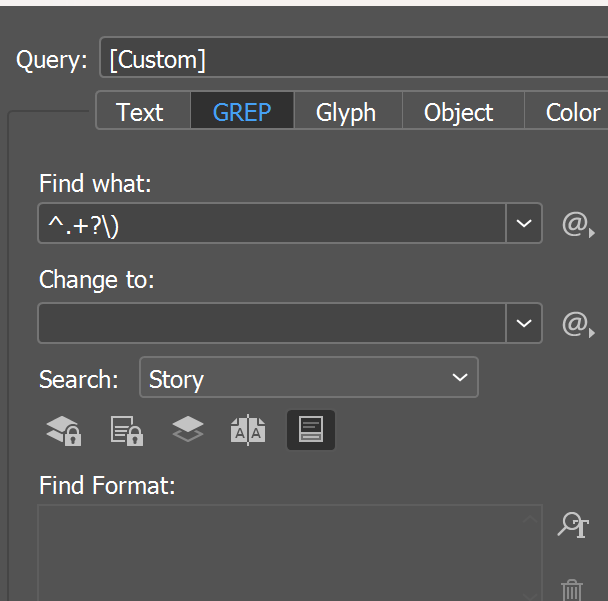Open the Object tab

(x=459, y=112)
